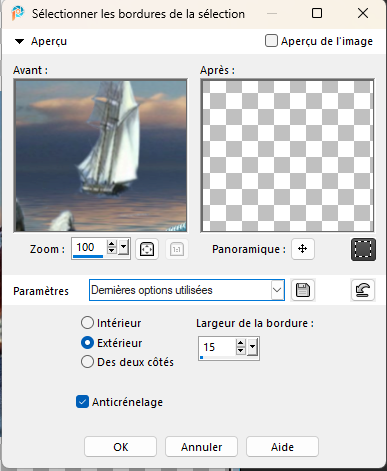Screen dimensions: 387x471
Task: Click the zoom 1:1 actual size icon
Action: (177, 249)
